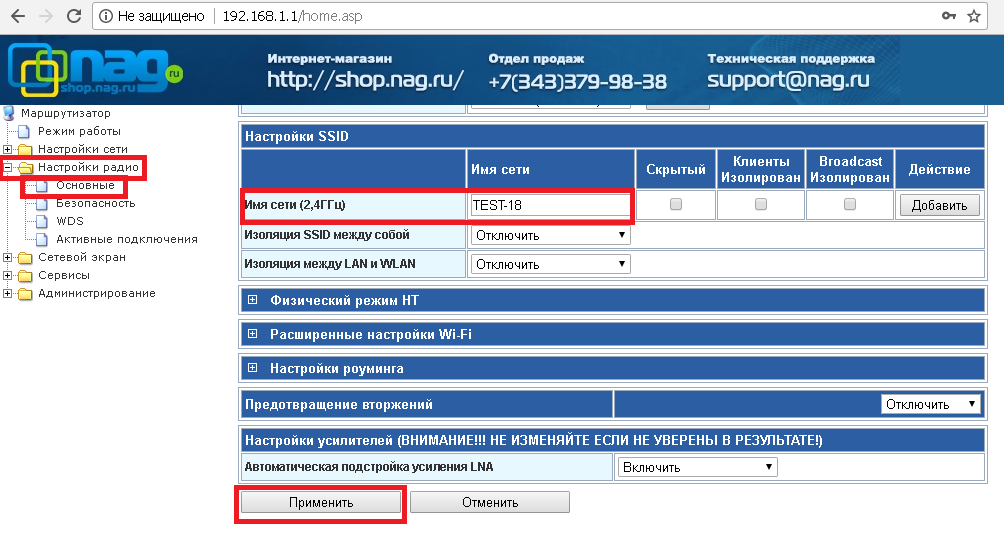Enable the Broadcast Изолирован checkbox
The height and width of the screenshot is (536, 1004).
click(x=850, y=204)
